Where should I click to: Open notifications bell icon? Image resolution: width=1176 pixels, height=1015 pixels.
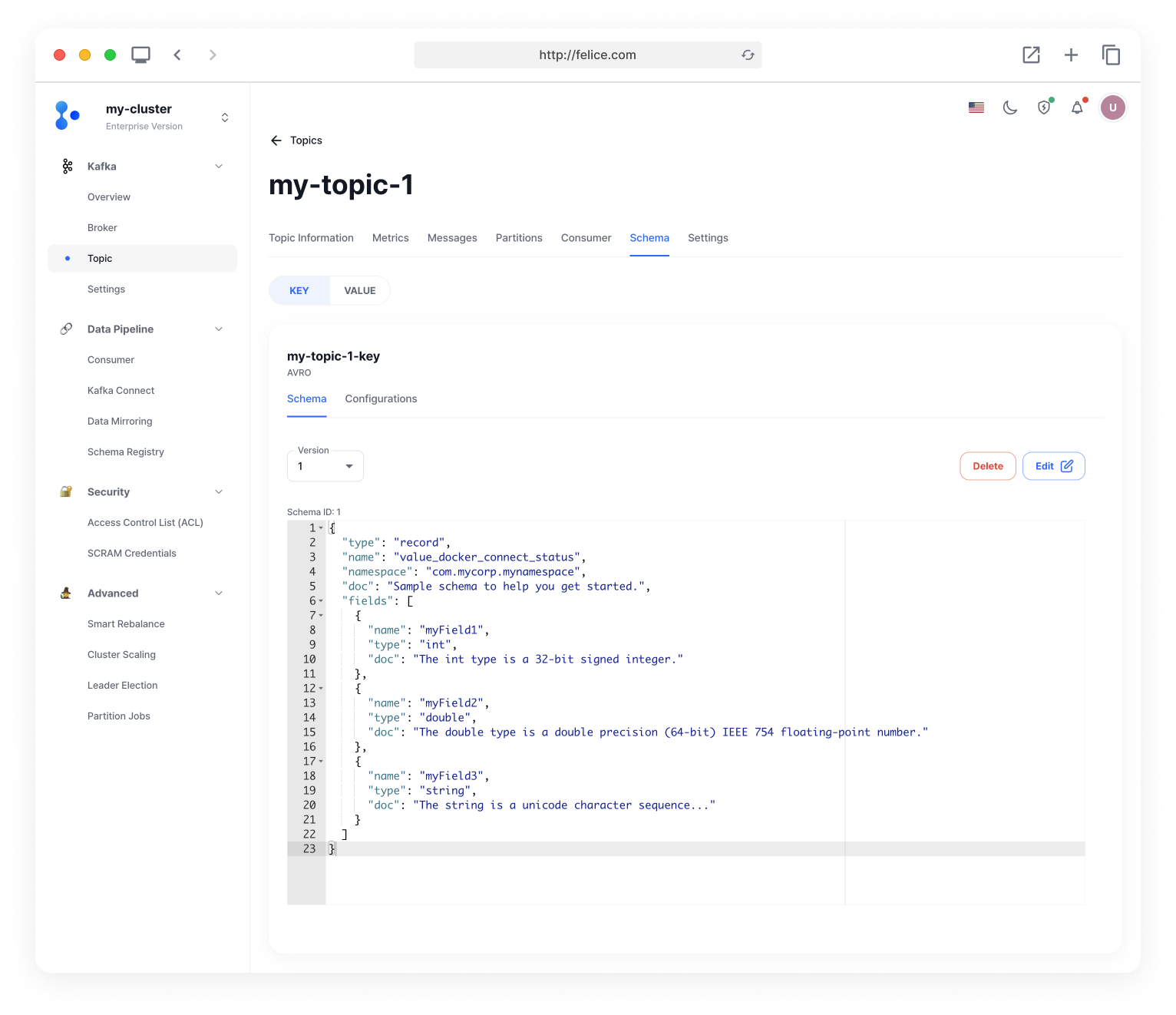1078,107
